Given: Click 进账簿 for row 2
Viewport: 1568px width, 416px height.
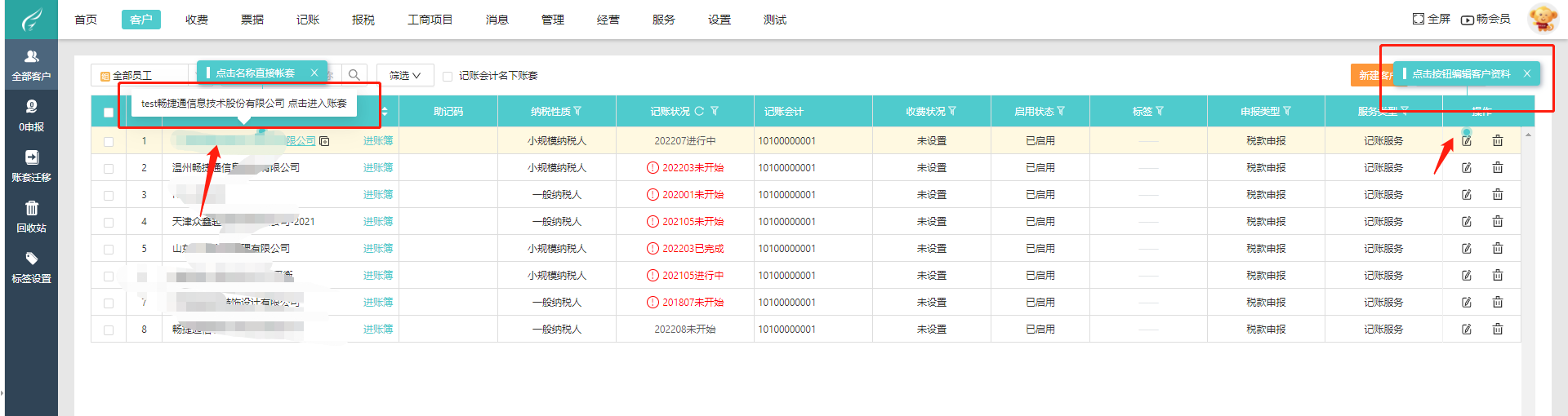Looking at the screenshot, I should (378, 168).
